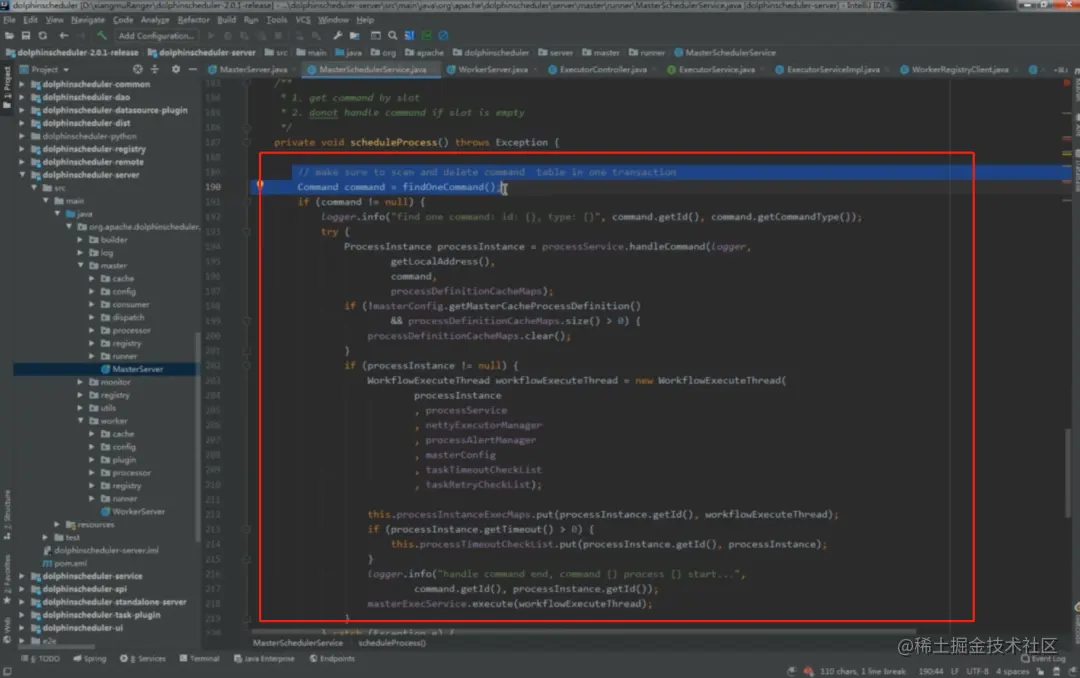Open the Java Enterprise tool window
The height and width of the screenshot is (678, 1080).
tap(264, 659)
